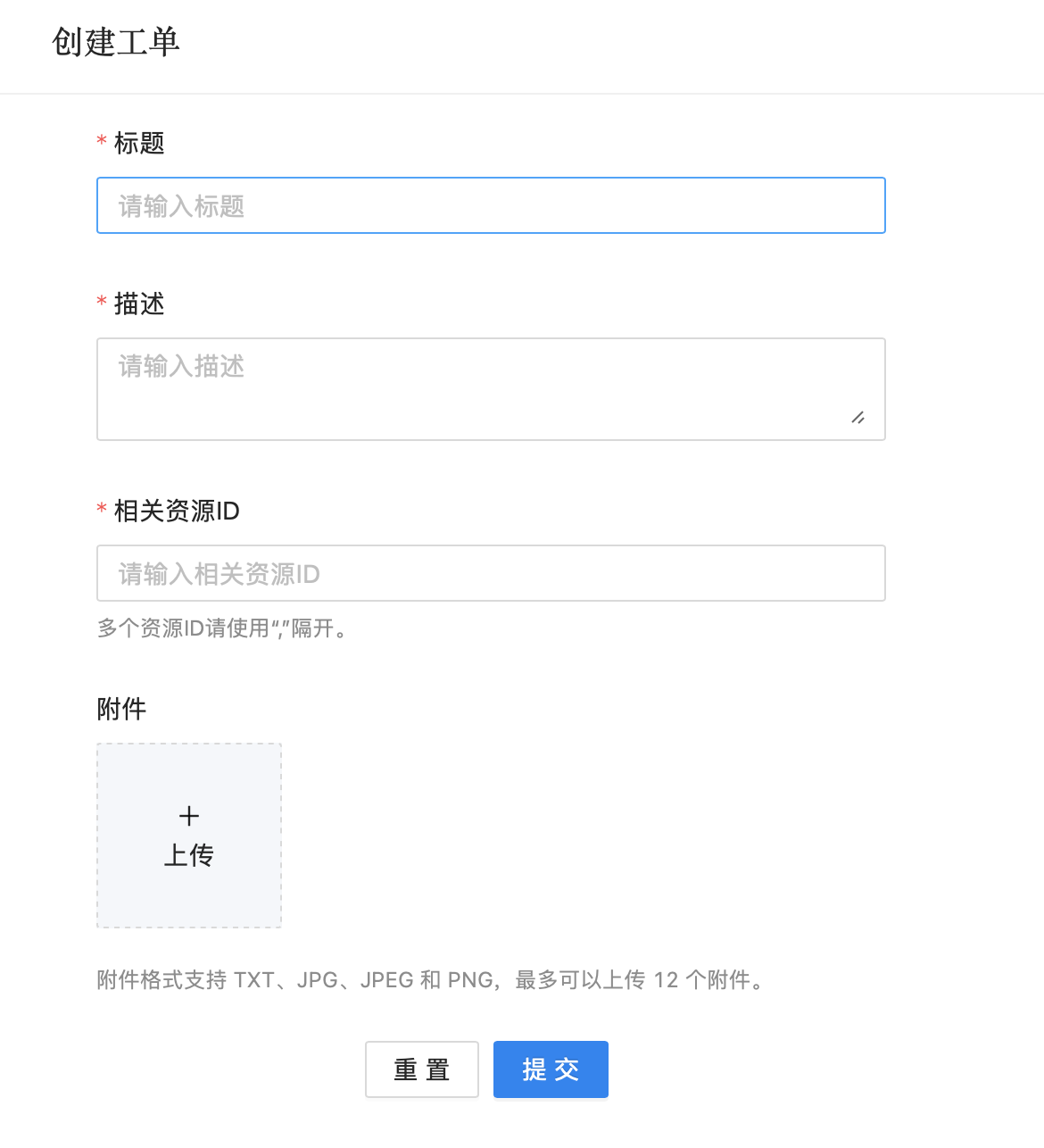1044x1148 pixels.
Task: Focus the 请输入相关资源ID input field
Action: tap(491, 573)
